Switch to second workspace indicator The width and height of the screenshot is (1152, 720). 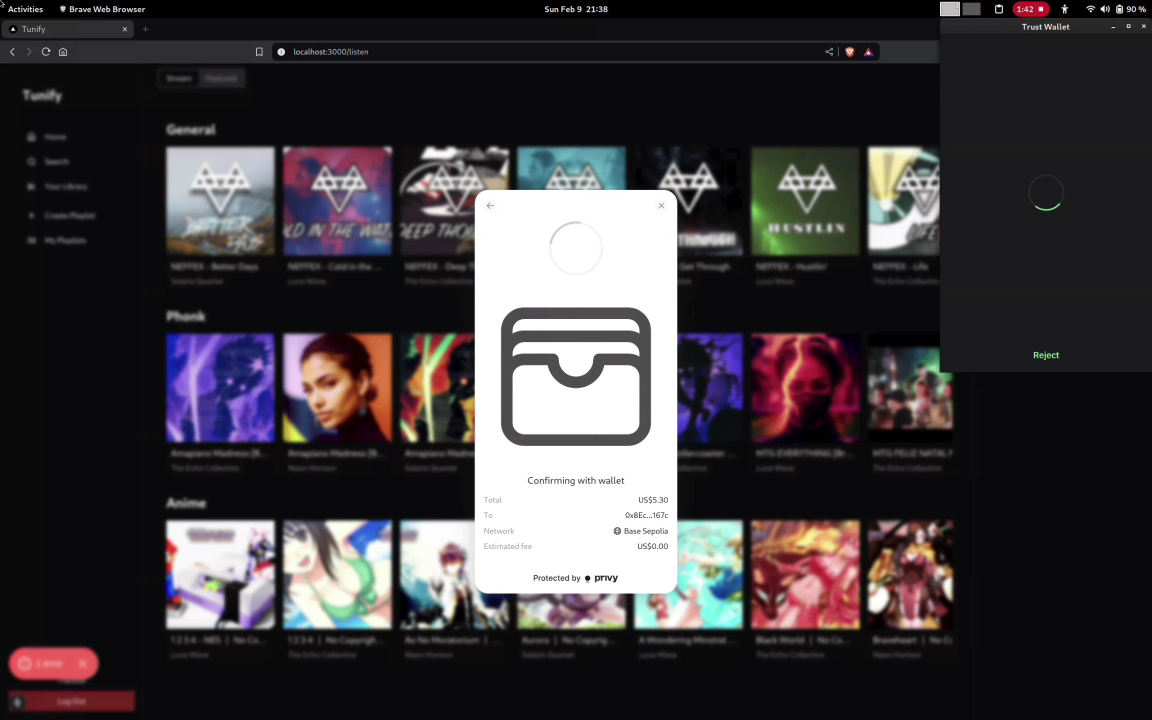click(971, 9)
